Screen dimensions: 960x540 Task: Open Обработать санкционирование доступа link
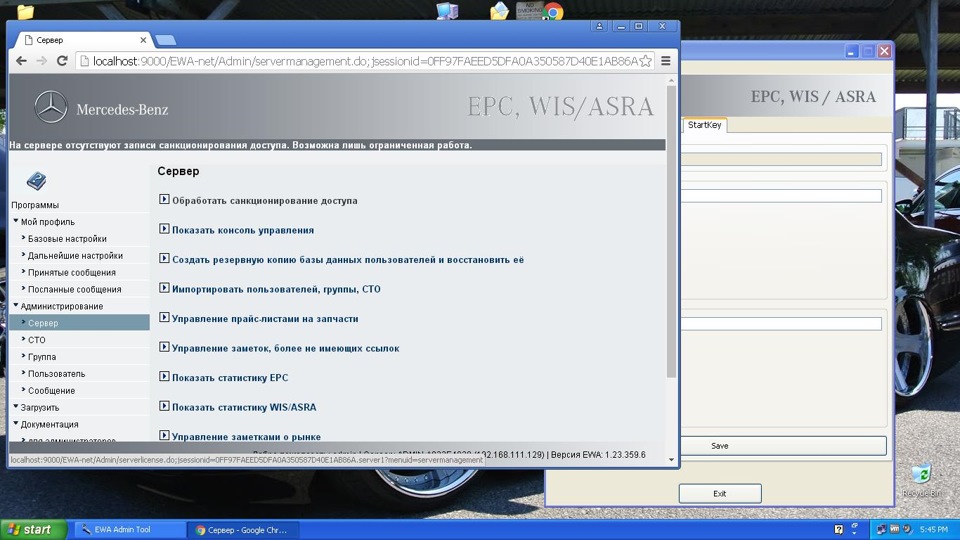click(264, 200)
